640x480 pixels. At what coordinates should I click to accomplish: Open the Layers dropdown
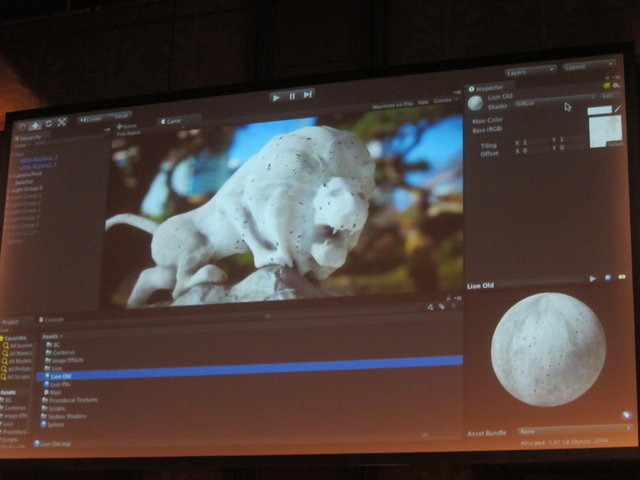point(531,72)
